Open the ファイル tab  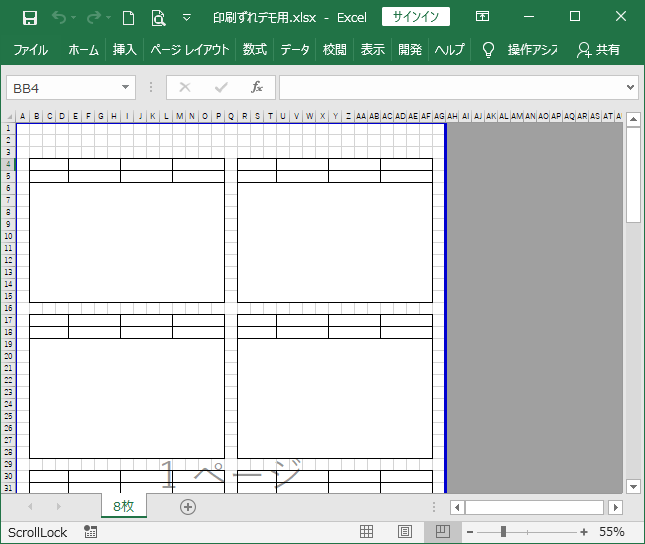click(30, 50)
